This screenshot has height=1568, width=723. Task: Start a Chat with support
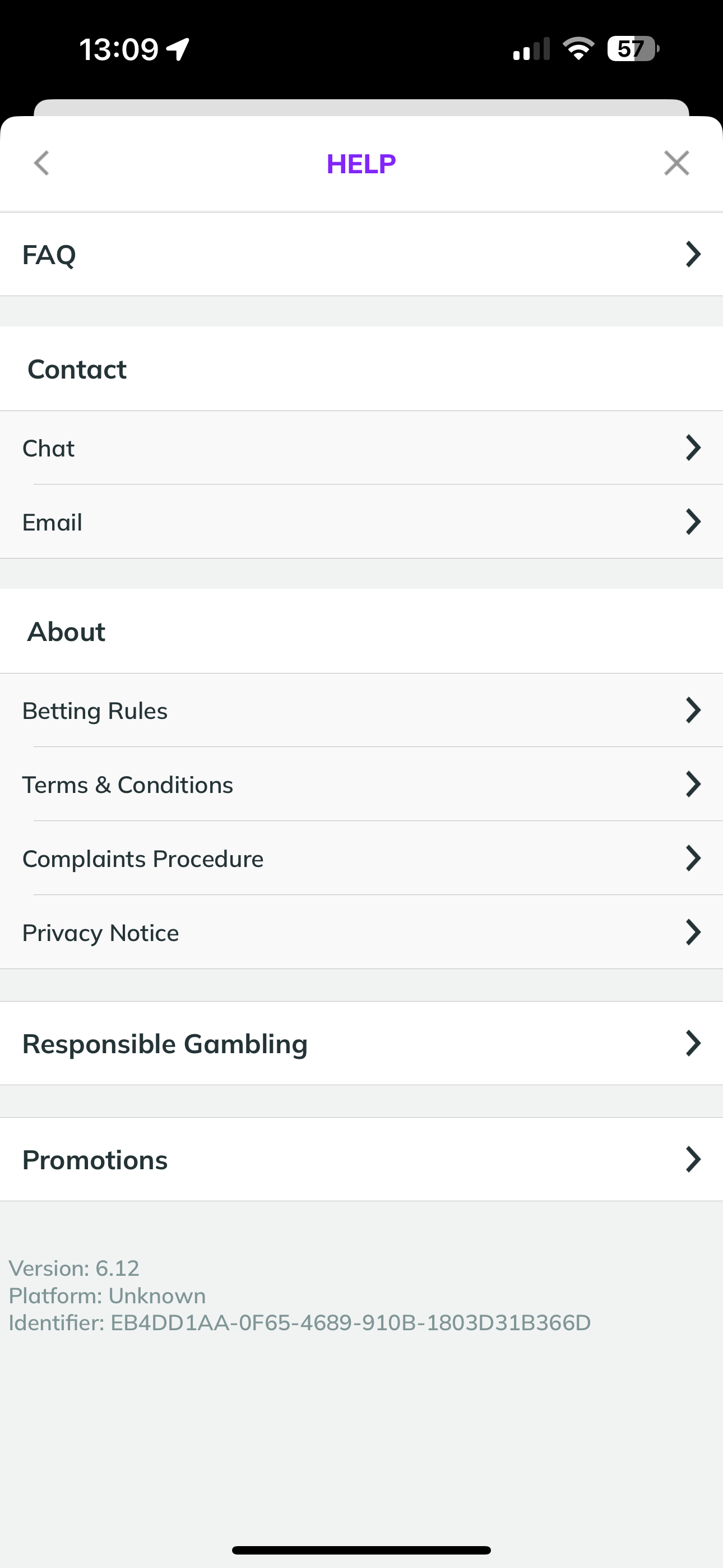coord(49,449)
